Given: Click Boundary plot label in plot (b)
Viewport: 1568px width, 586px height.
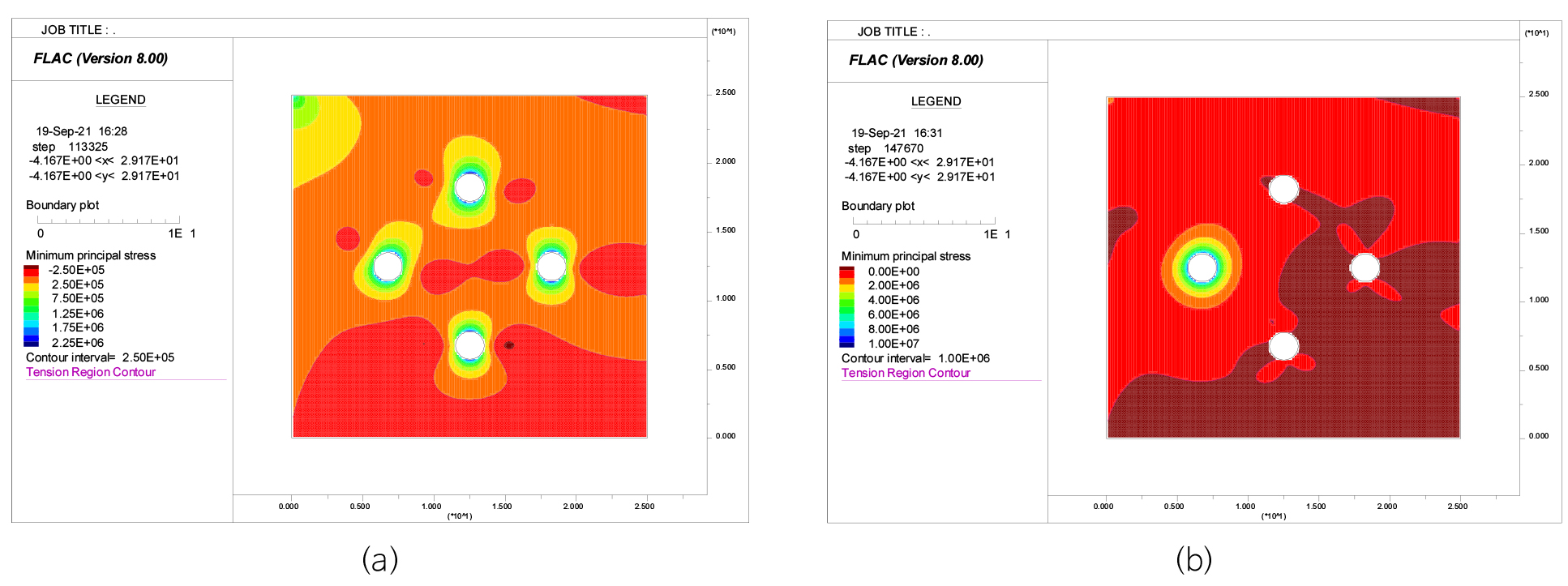Looking at the screenshot, I should (878, 206).
